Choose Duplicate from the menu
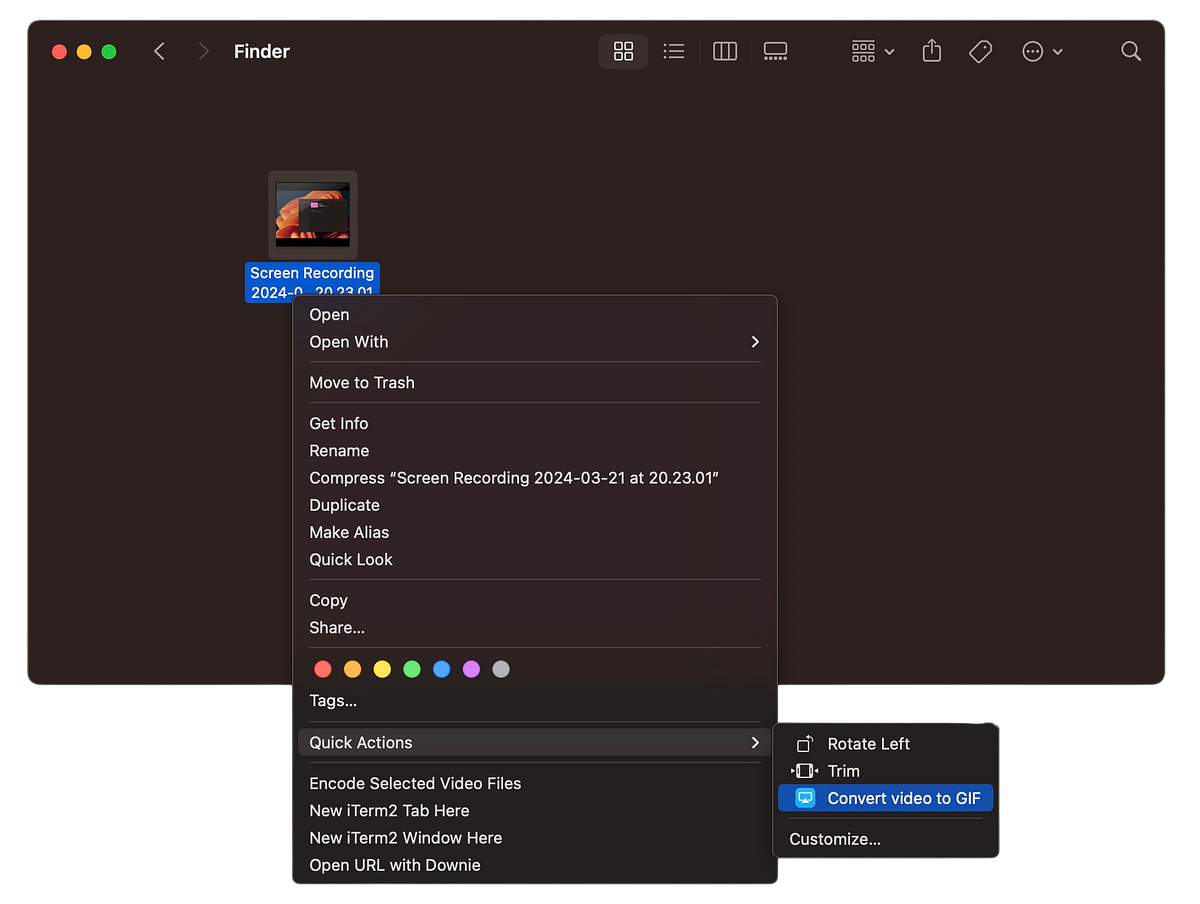Image resolution: width=1200 pixels, height=904 pixels. click(x=535, y=505)
